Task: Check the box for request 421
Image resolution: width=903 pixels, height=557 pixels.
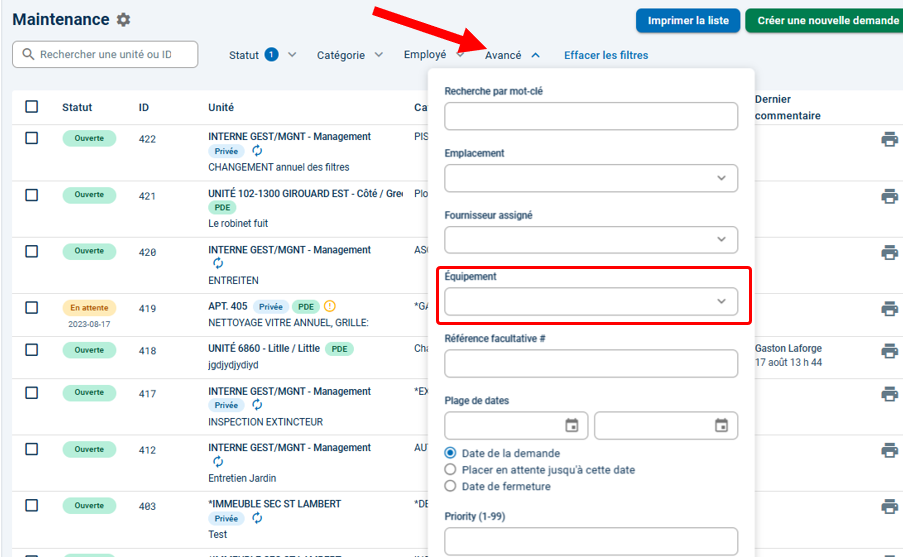Action: [32, 195]
